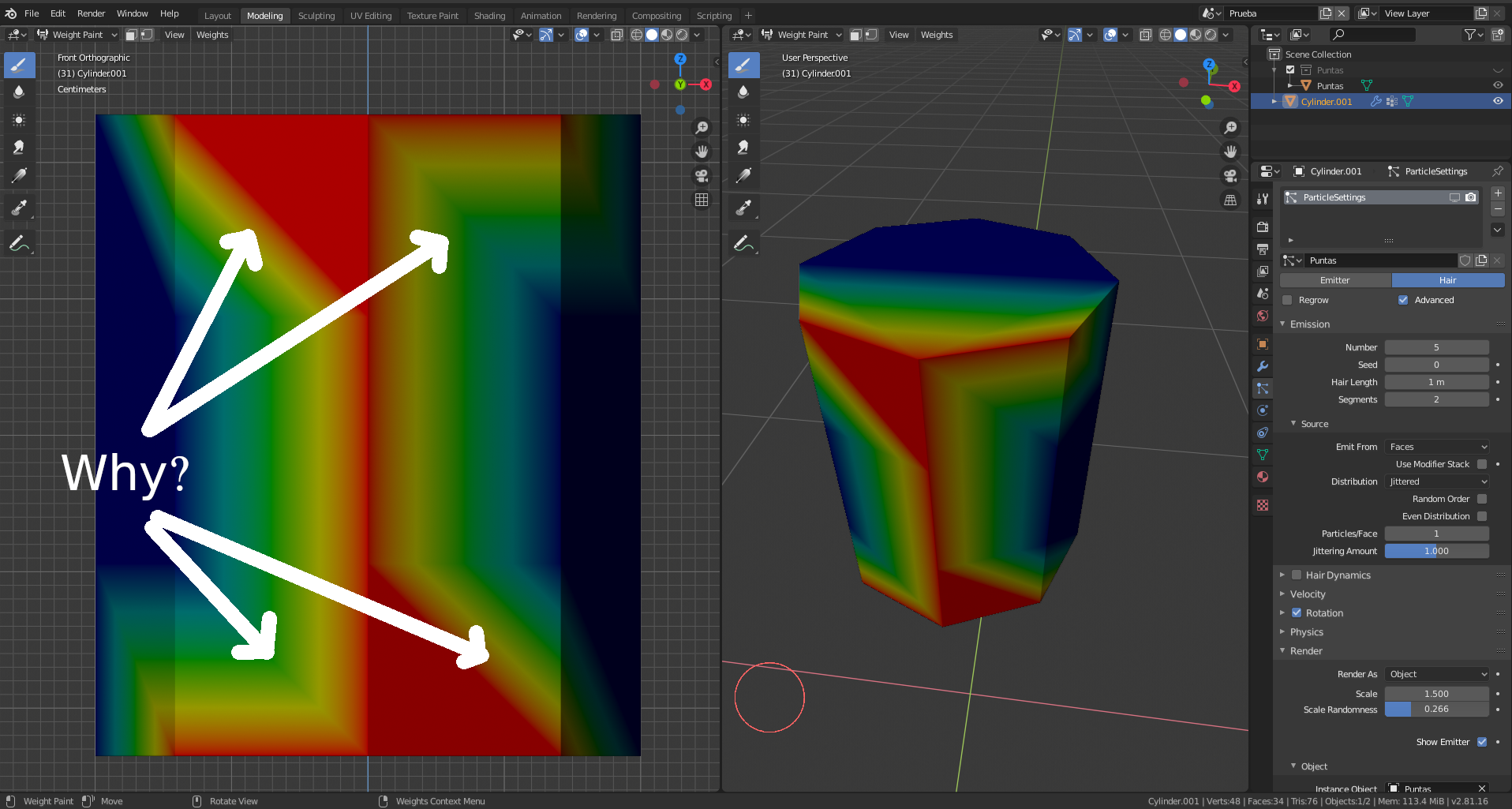This screenshot has height=809, width=1512.
Task: Switch orthographic grid view in left viewport
Action: coord(702,200)
